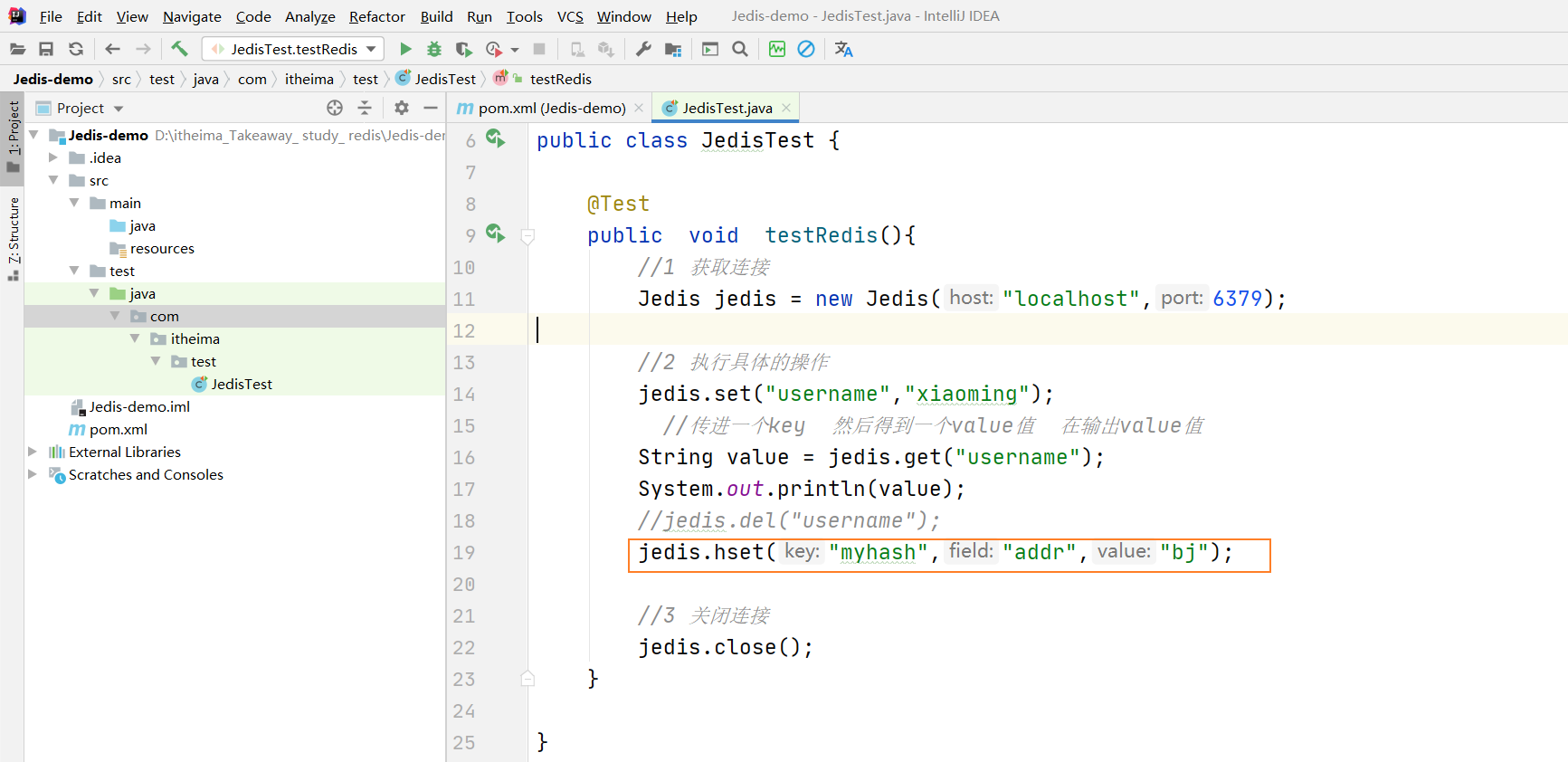The height and width of the screenshot is (762, 1568).
Task: Collapse the src folder arrow
Action: [x=53, y=180]
